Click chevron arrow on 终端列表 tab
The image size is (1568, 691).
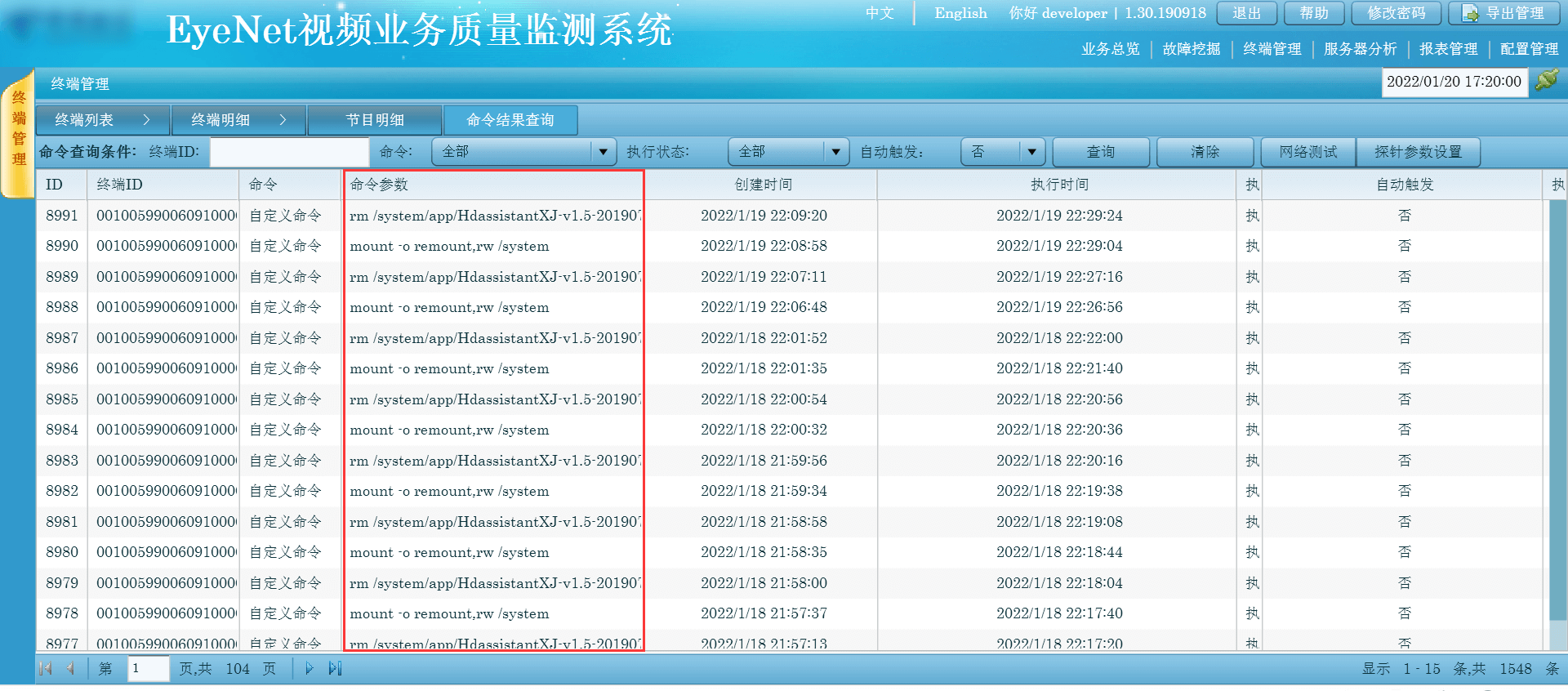click(x=147, y=120)
